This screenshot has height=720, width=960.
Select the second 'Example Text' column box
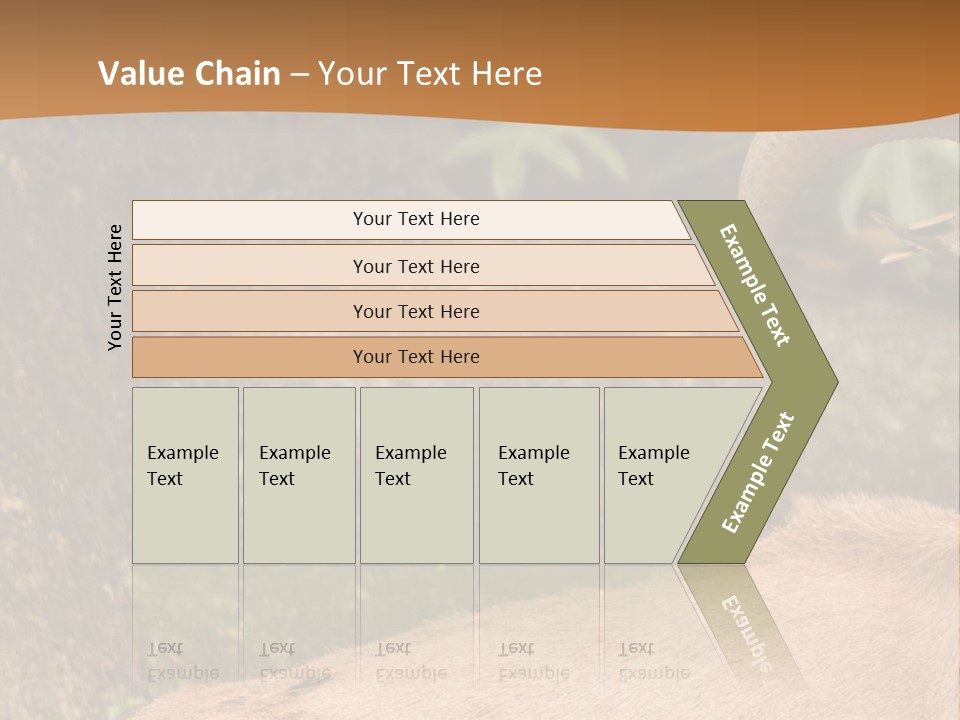point(299,475)
